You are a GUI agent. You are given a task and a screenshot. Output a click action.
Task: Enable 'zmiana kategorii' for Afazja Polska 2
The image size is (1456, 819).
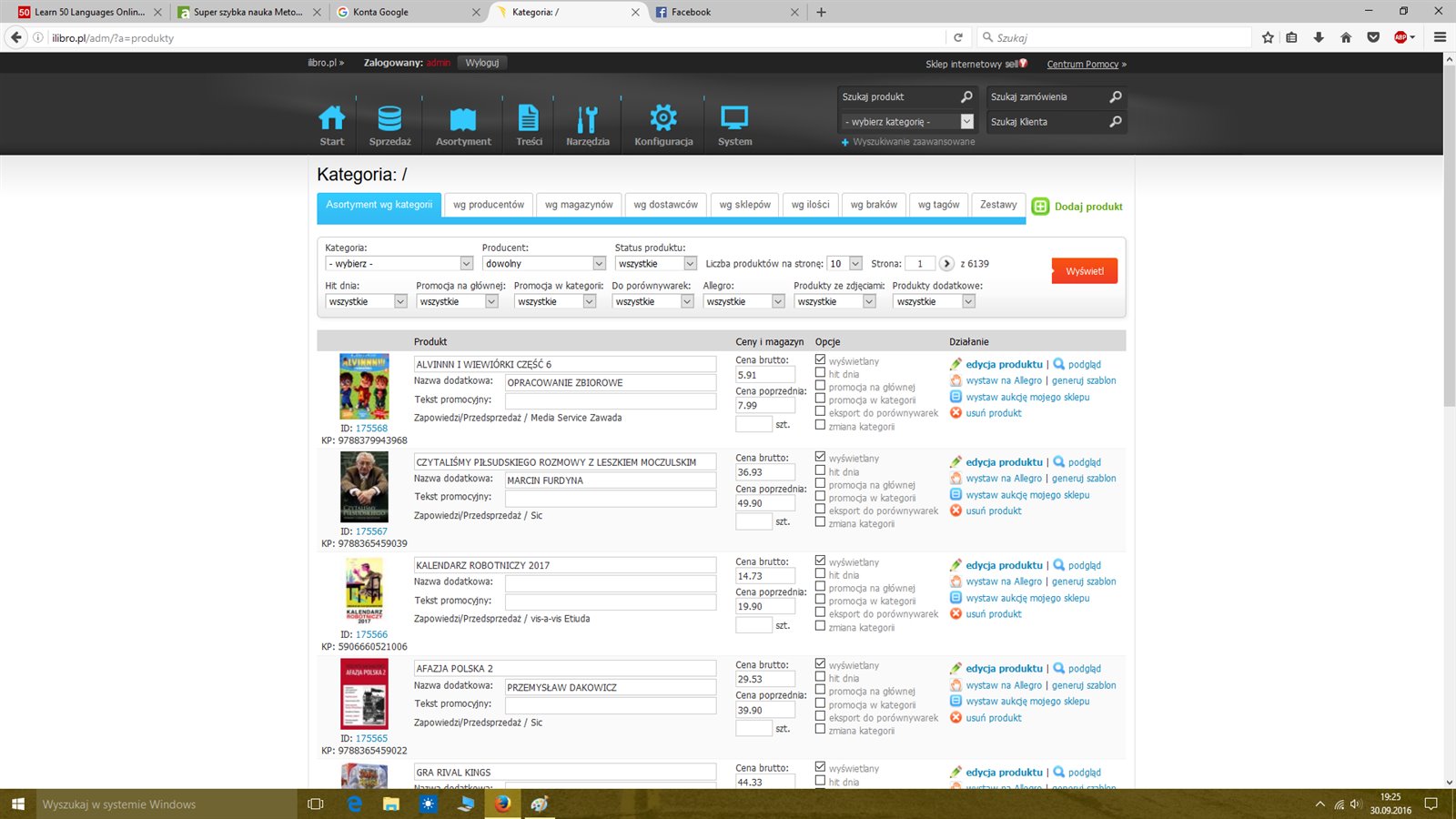(820, 729)
